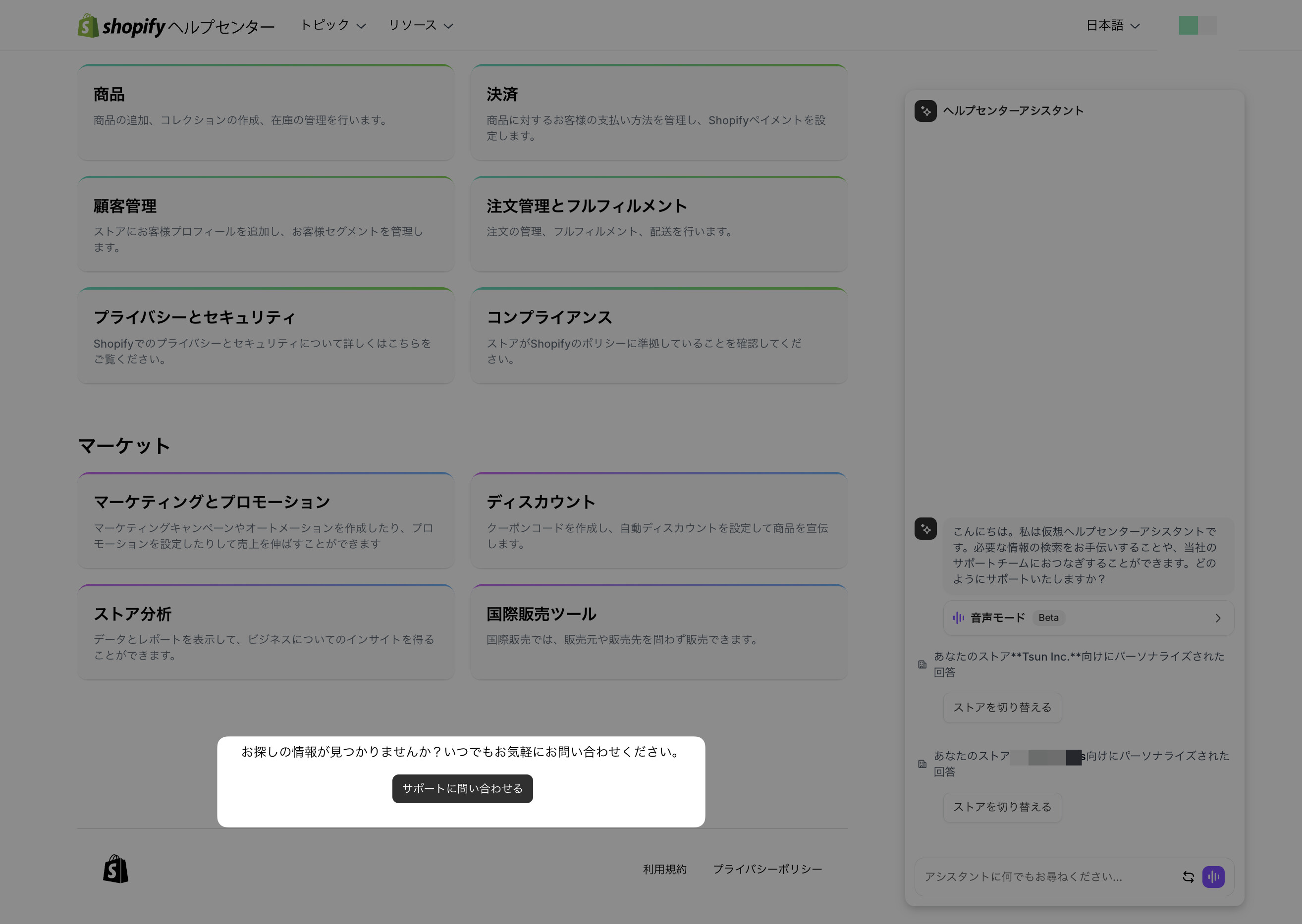The image size is (1302, 924).
Task: Open the プライバシーポリシー footer link
Action: (767, 869)
